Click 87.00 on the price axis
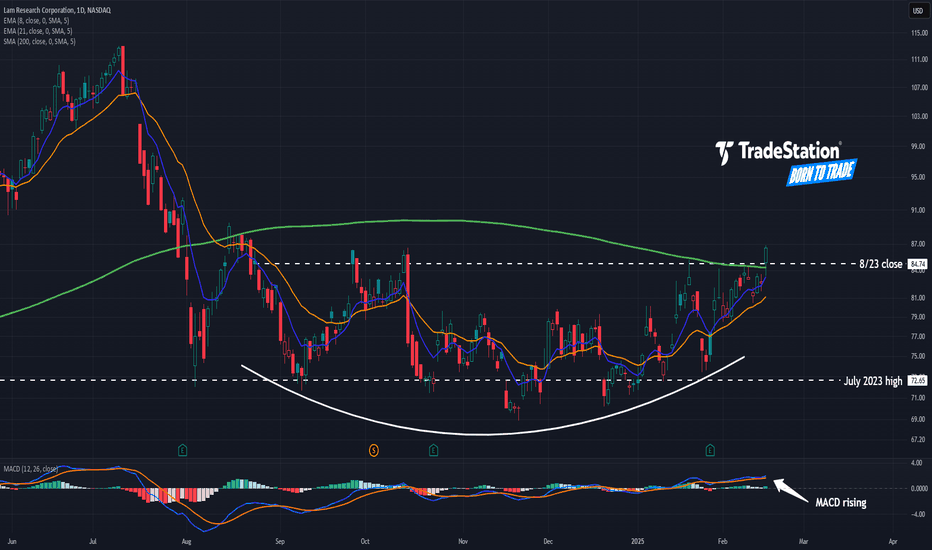Image resolution: width=932 pixels, height=550 pixels. [x=919, y=244]
